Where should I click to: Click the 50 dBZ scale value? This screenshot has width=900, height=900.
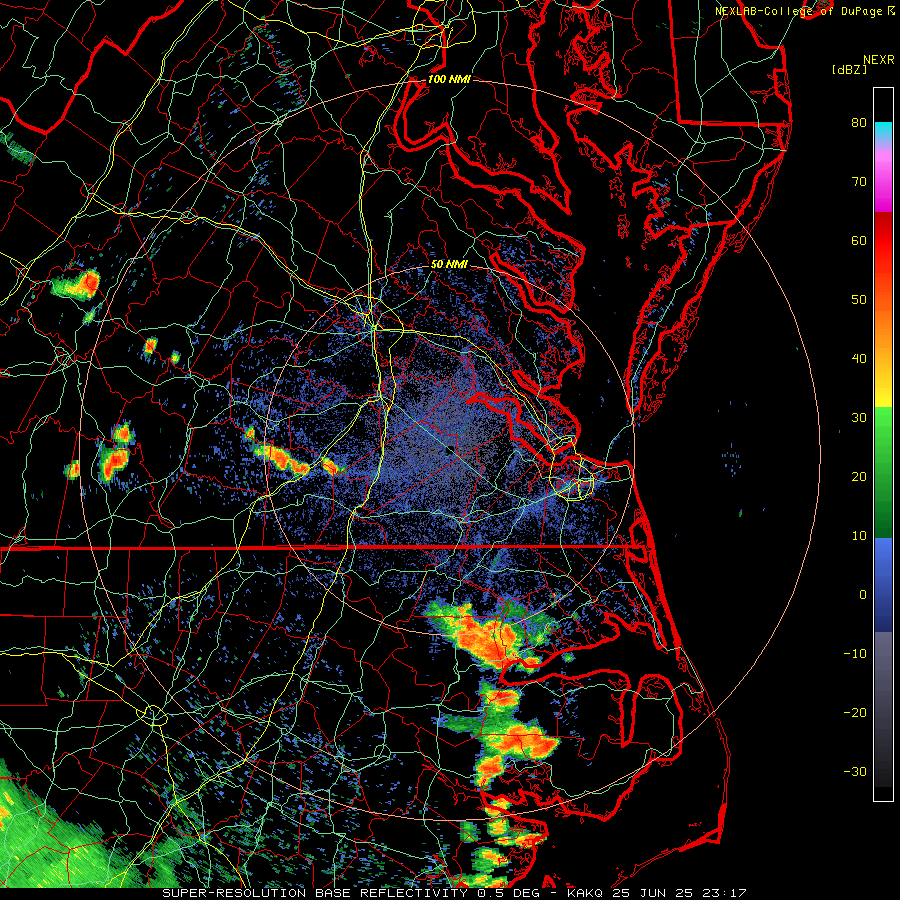tap(859, 300)
